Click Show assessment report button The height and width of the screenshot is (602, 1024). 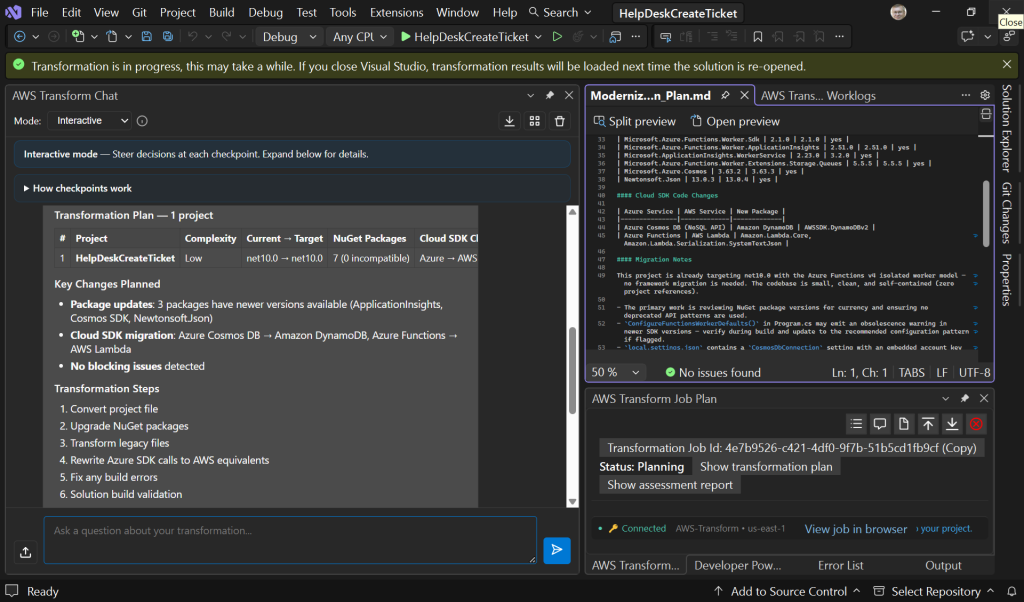(x=669, y=484)
